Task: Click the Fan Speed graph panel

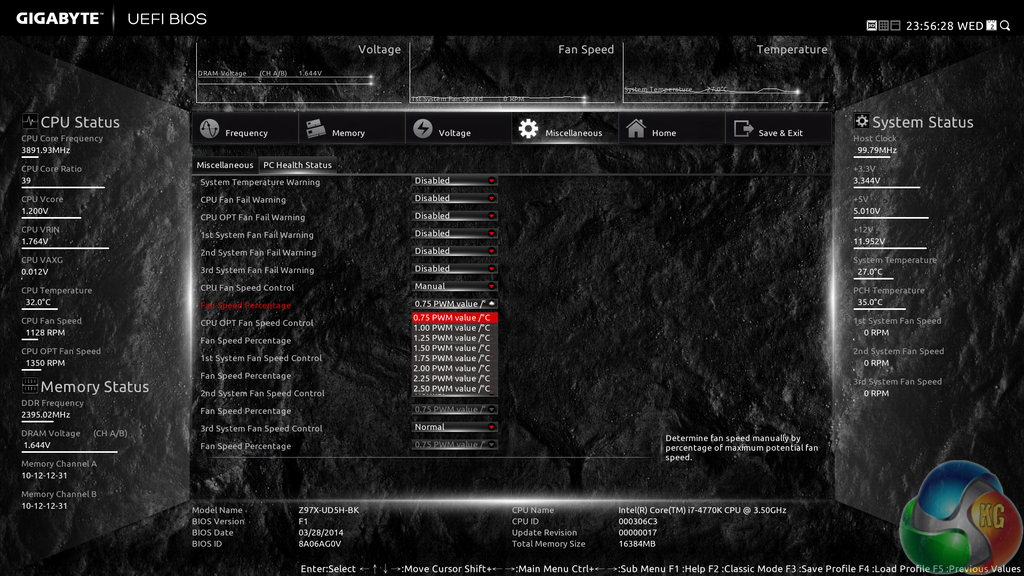Action: click(513, 73)
